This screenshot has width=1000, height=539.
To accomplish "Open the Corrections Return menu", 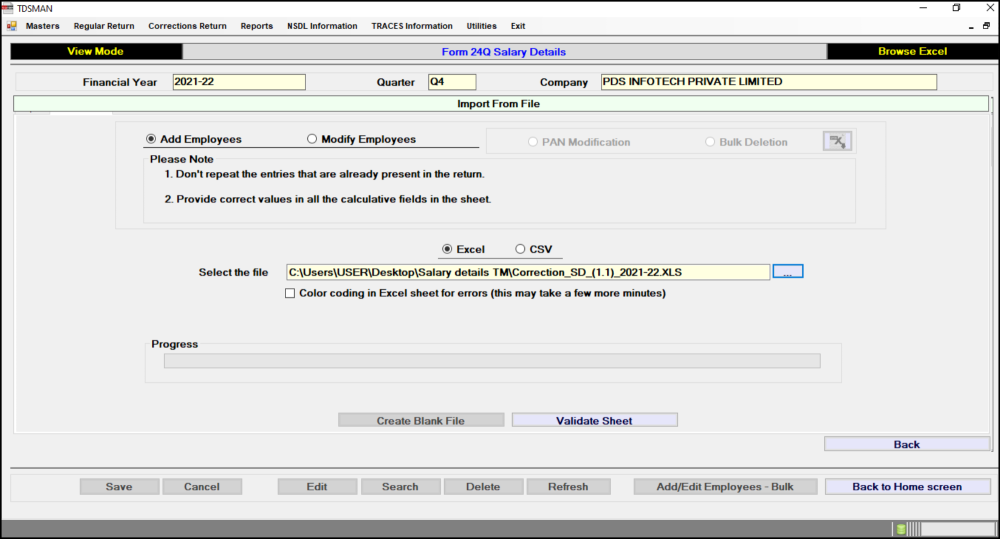I will [x=188, y=26].
